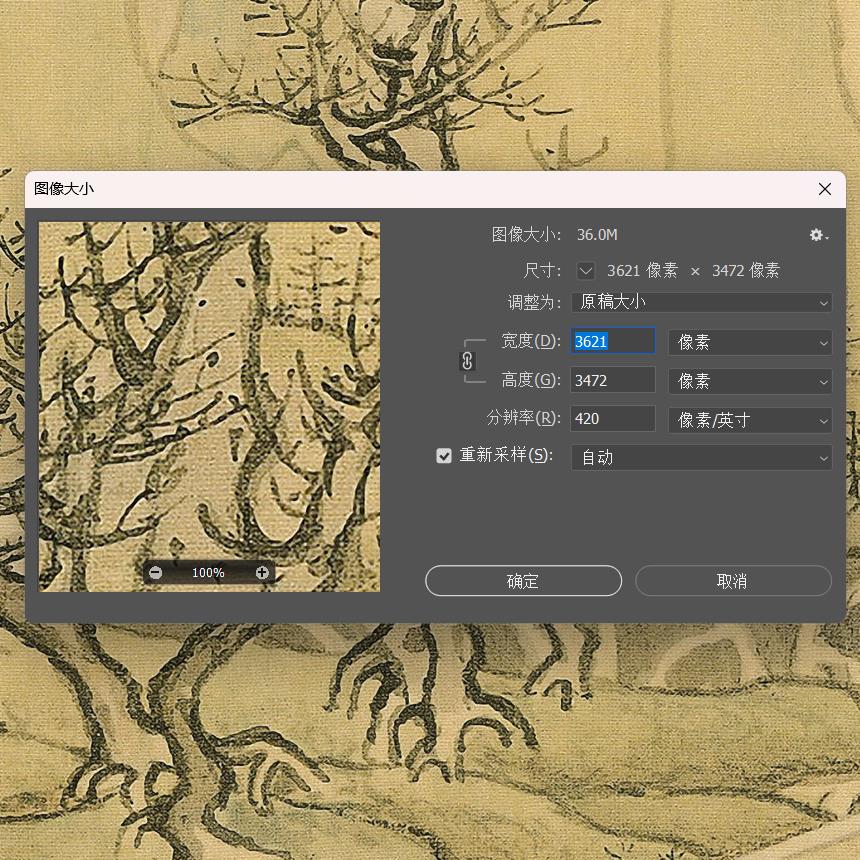
Task: Open the resample method 自动 dropdown
Action: tap(701, 457)
